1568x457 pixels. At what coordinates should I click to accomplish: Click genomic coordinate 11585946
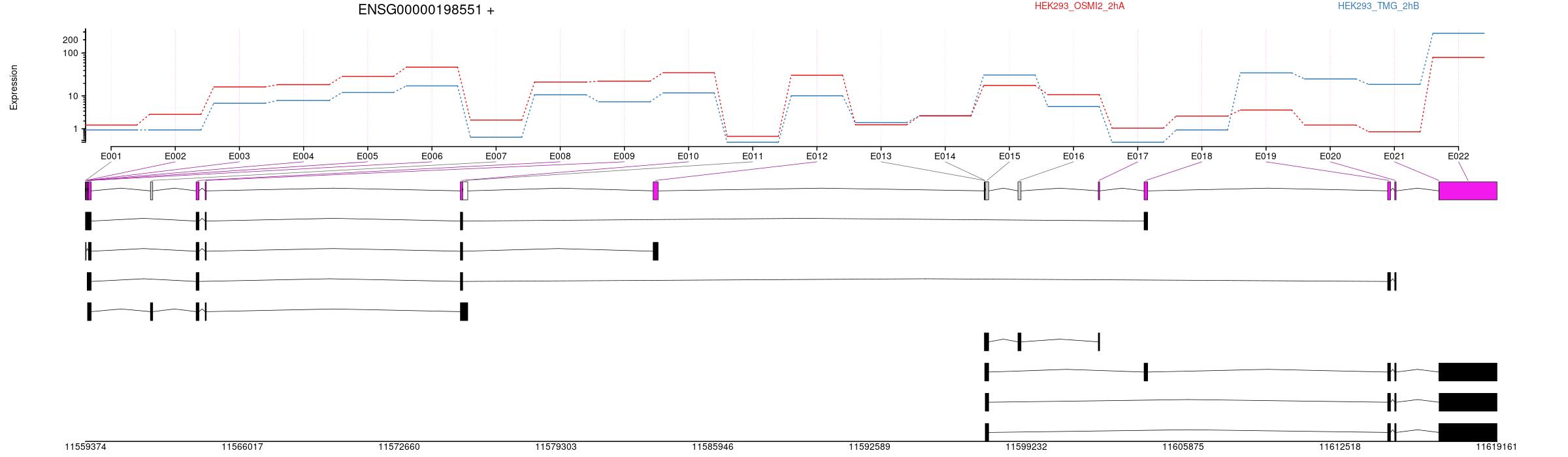click(713, 447)
